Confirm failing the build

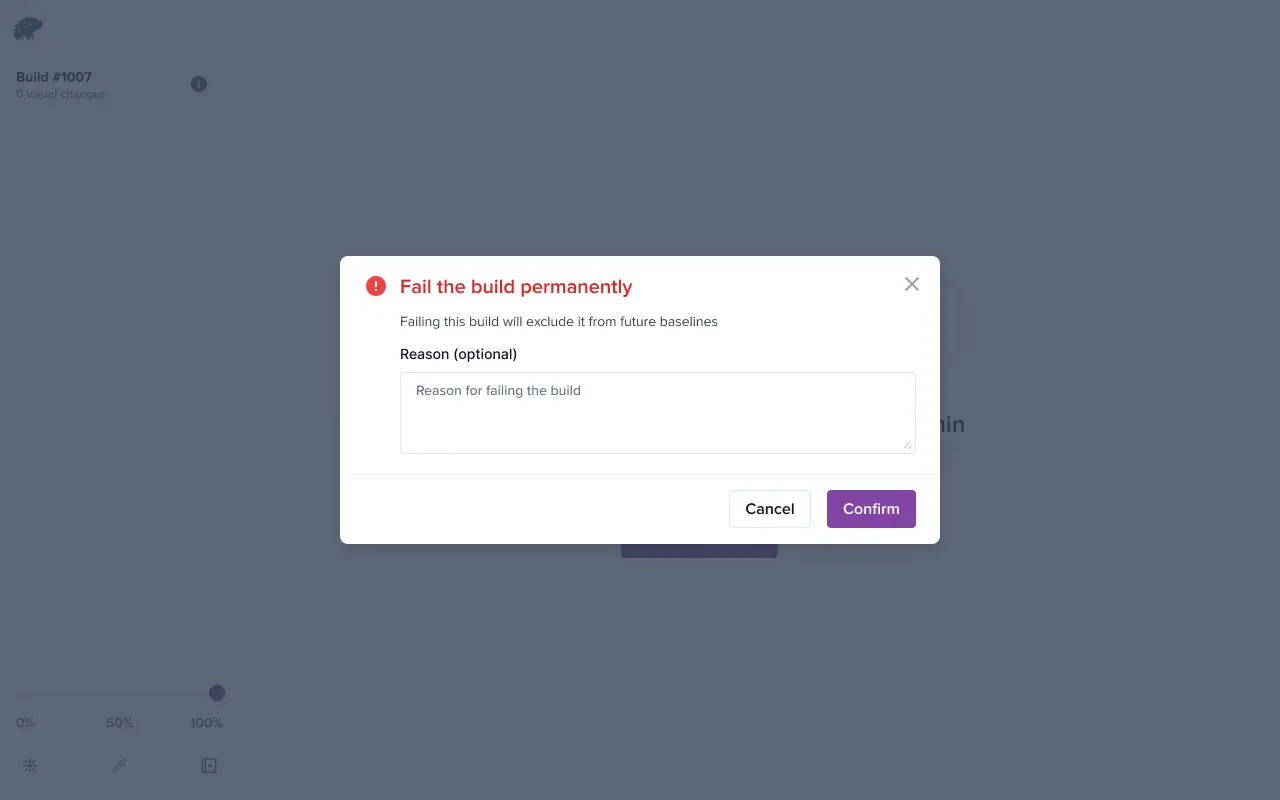[870, 509]
